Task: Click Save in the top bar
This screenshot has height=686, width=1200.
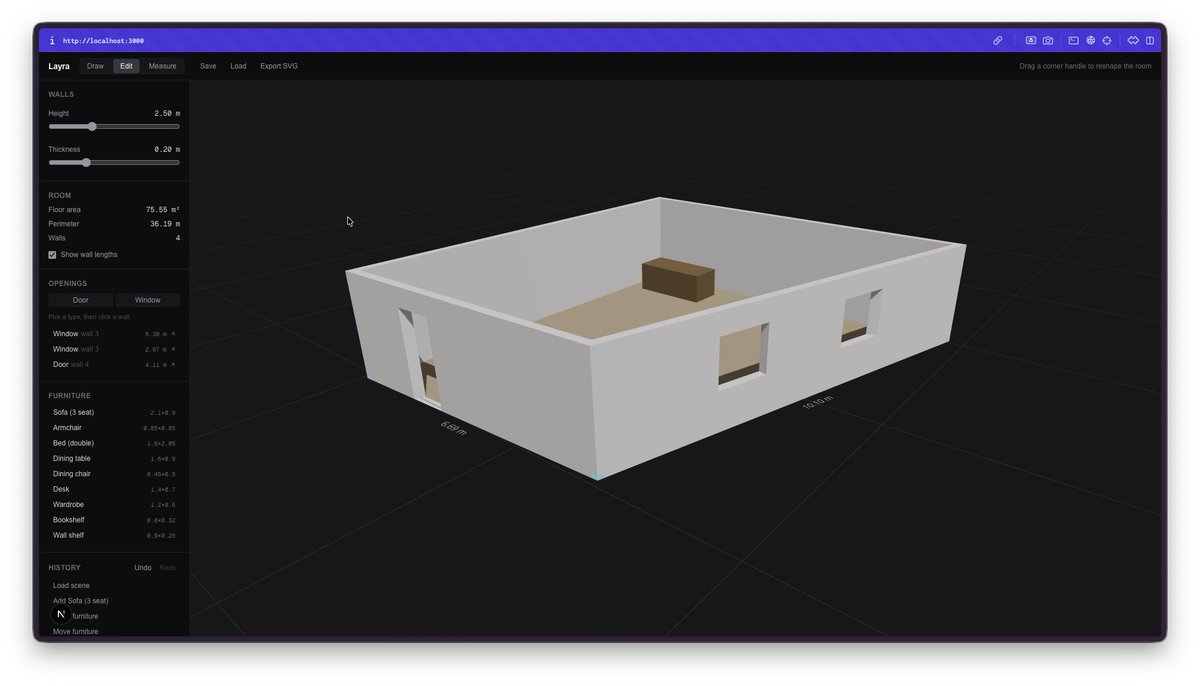Action: [x=208, y=66]
